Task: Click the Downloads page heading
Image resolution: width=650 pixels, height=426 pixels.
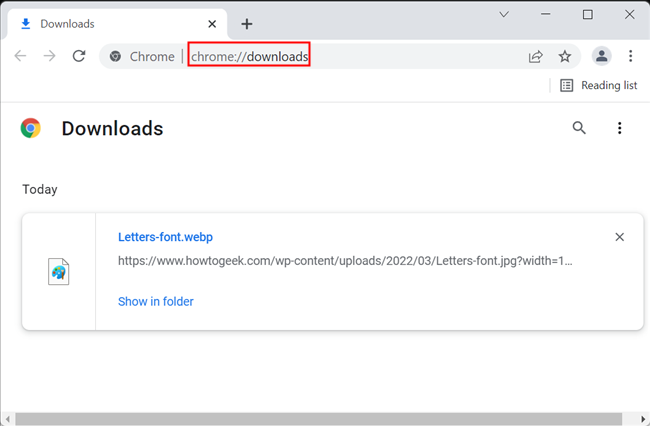Action: tap(112, 128)
